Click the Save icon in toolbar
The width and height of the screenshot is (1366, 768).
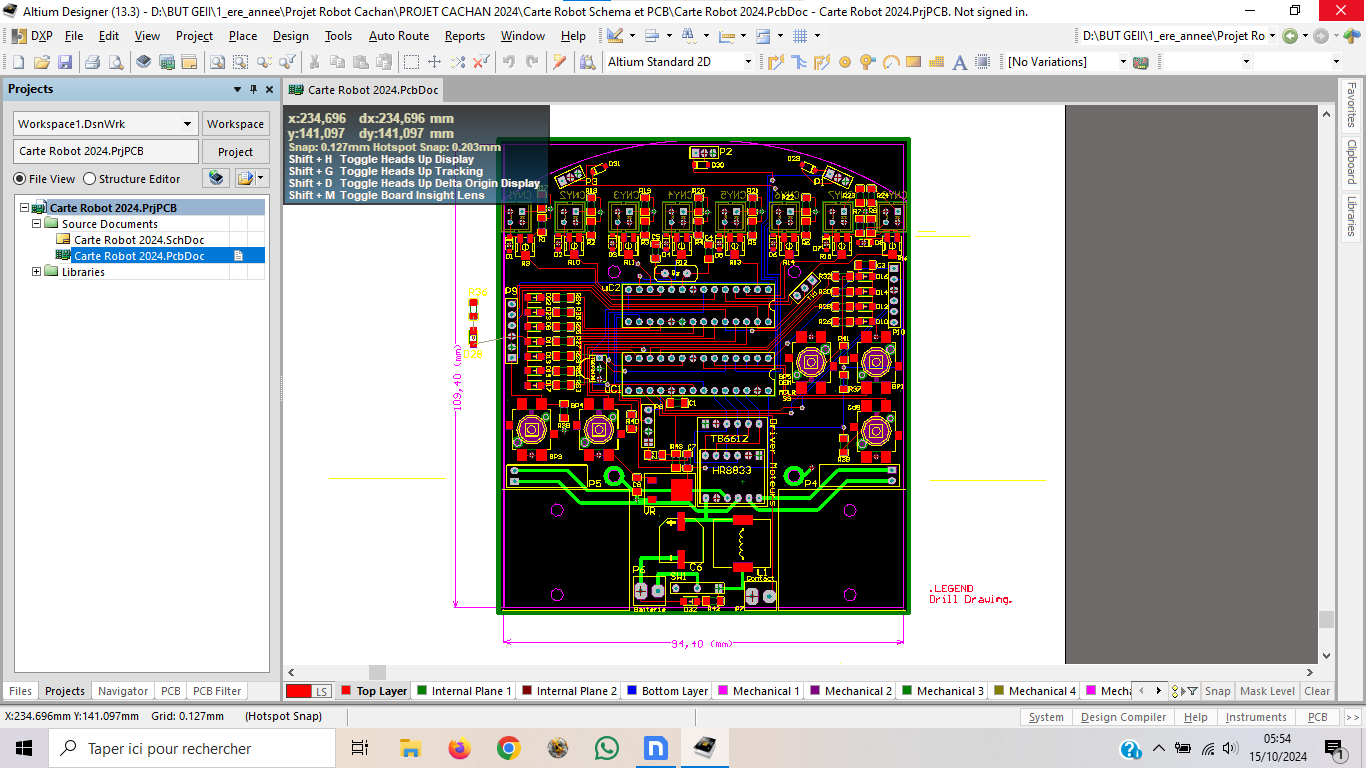tap(65, 62)
